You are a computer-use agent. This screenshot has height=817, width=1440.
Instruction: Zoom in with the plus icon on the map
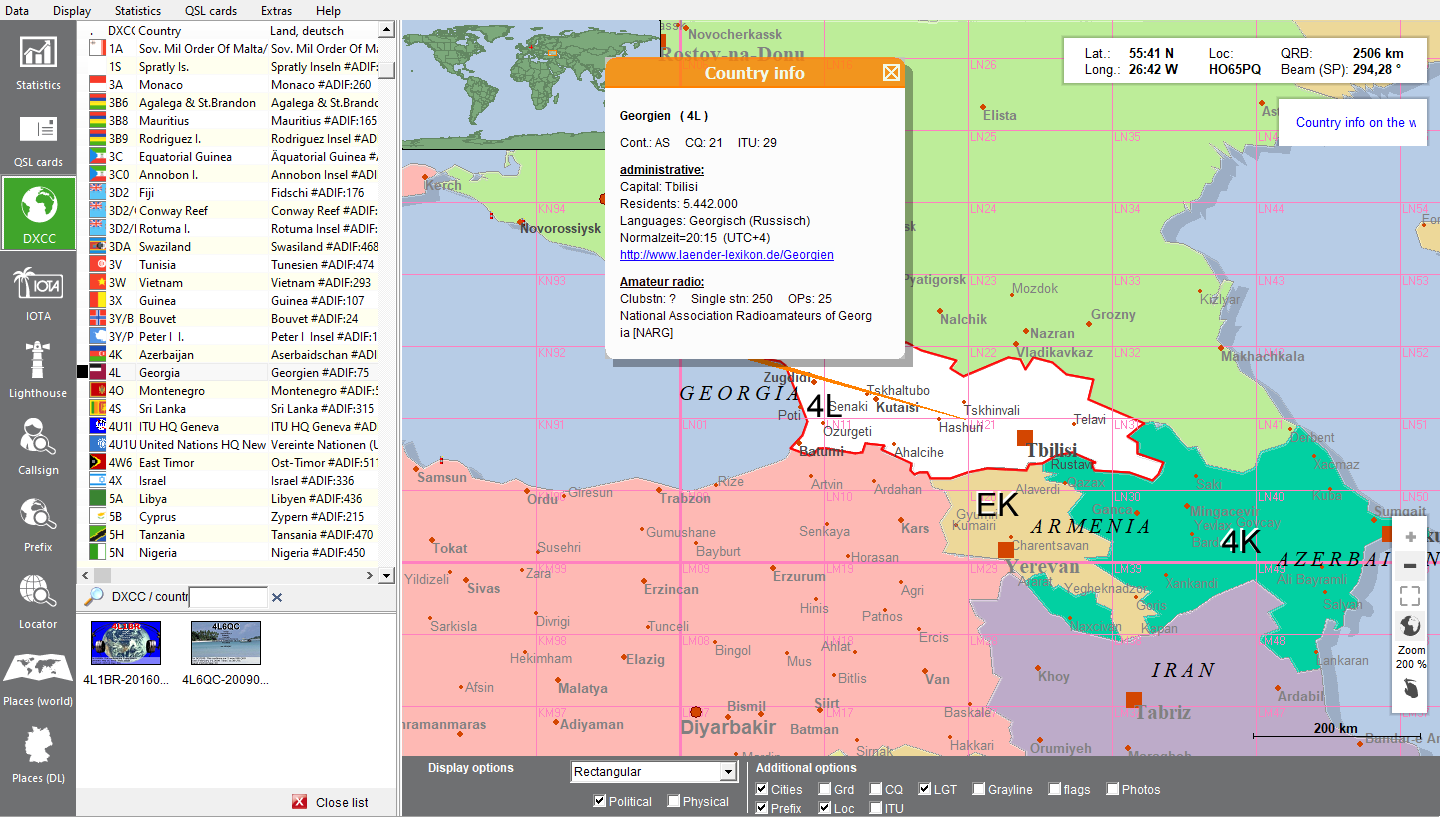click(1409, 535)
